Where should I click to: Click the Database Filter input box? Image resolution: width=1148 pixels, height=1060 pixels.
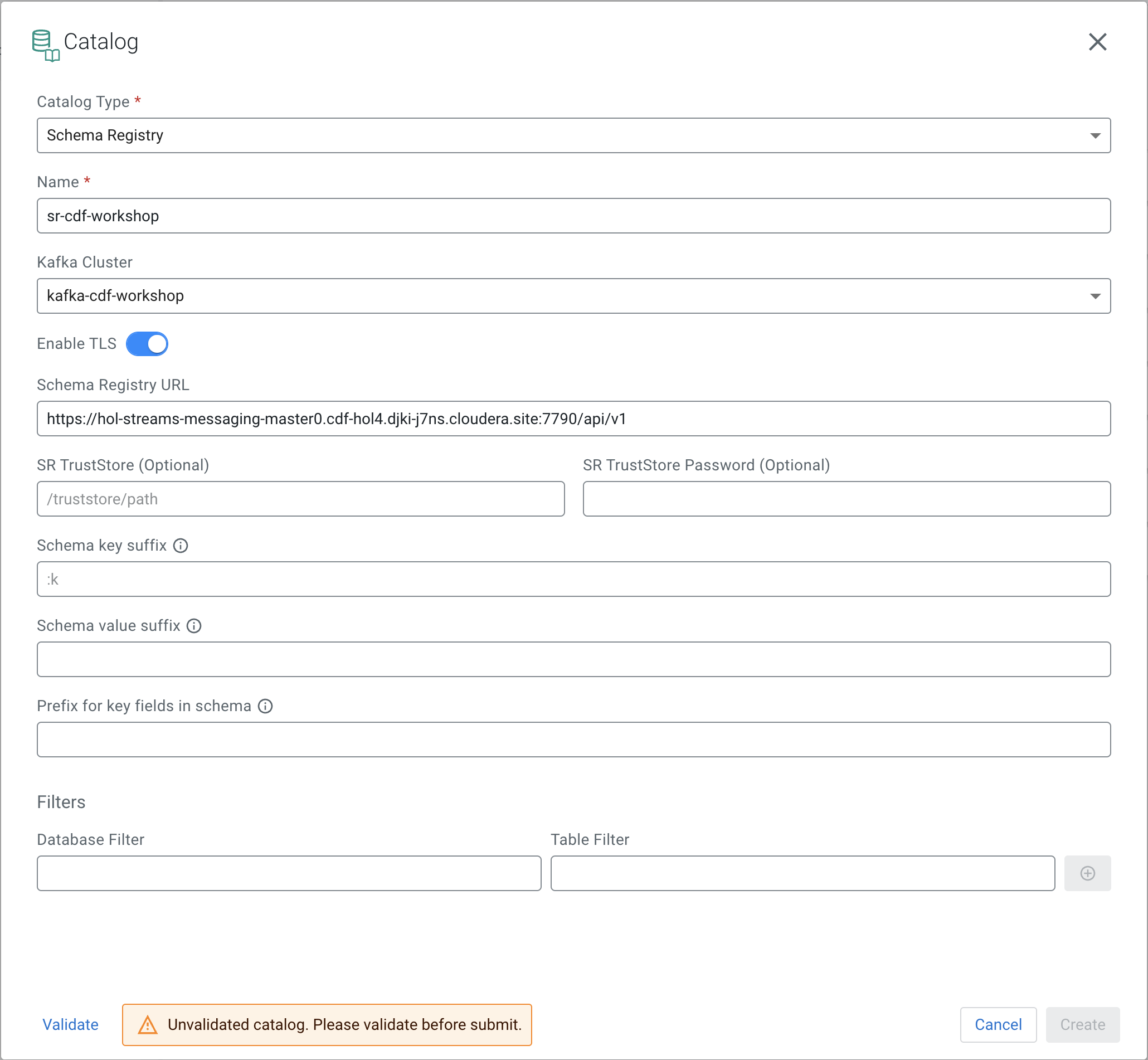pos(289,873)
